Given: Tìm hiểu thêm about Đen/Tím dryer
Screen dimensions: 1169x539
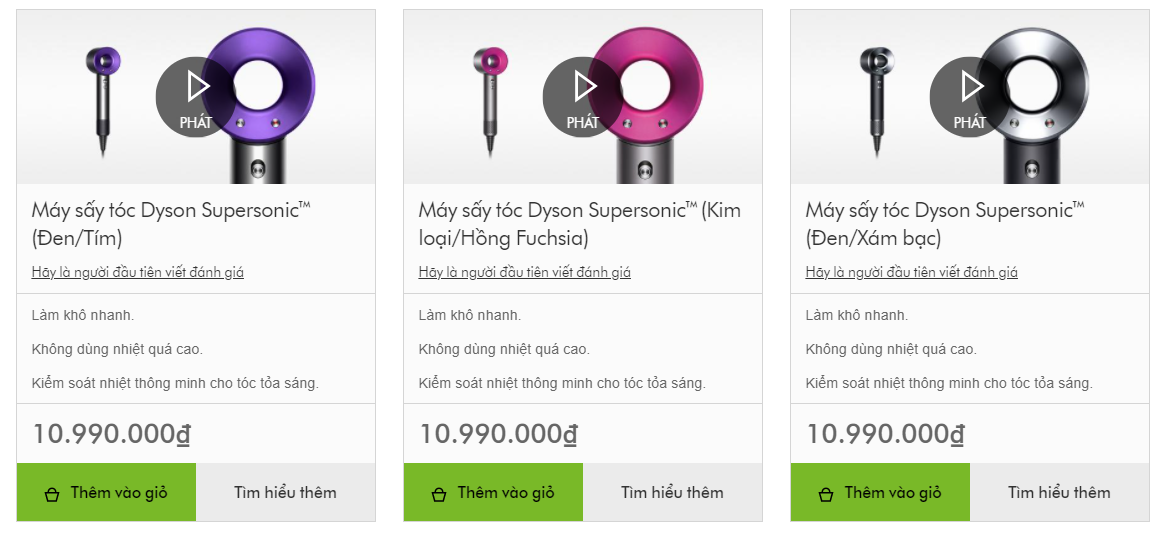Looking at the screenshot, I should coord(285,492).
